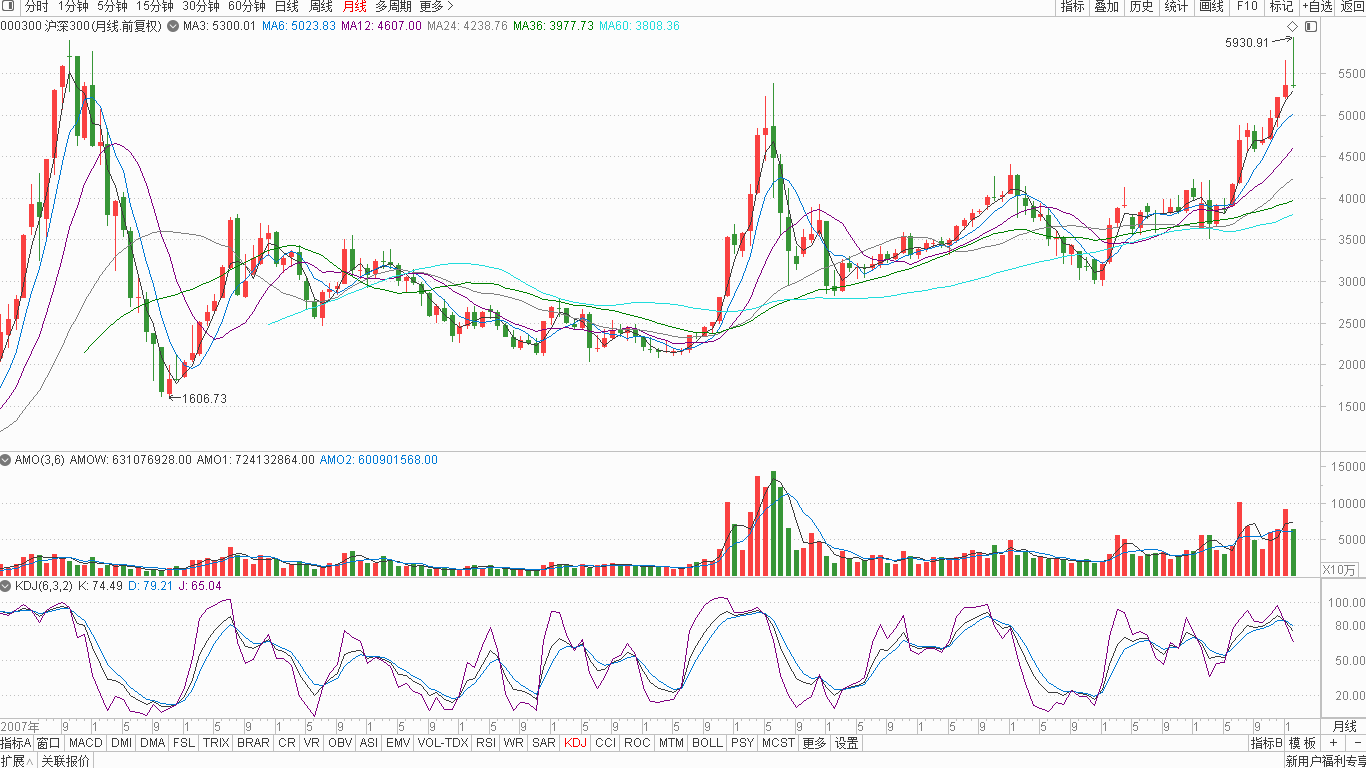Switch sub-indicator to WR
Image resolution: width=1366 pixels, height=768 pixels.
[514, 743]
